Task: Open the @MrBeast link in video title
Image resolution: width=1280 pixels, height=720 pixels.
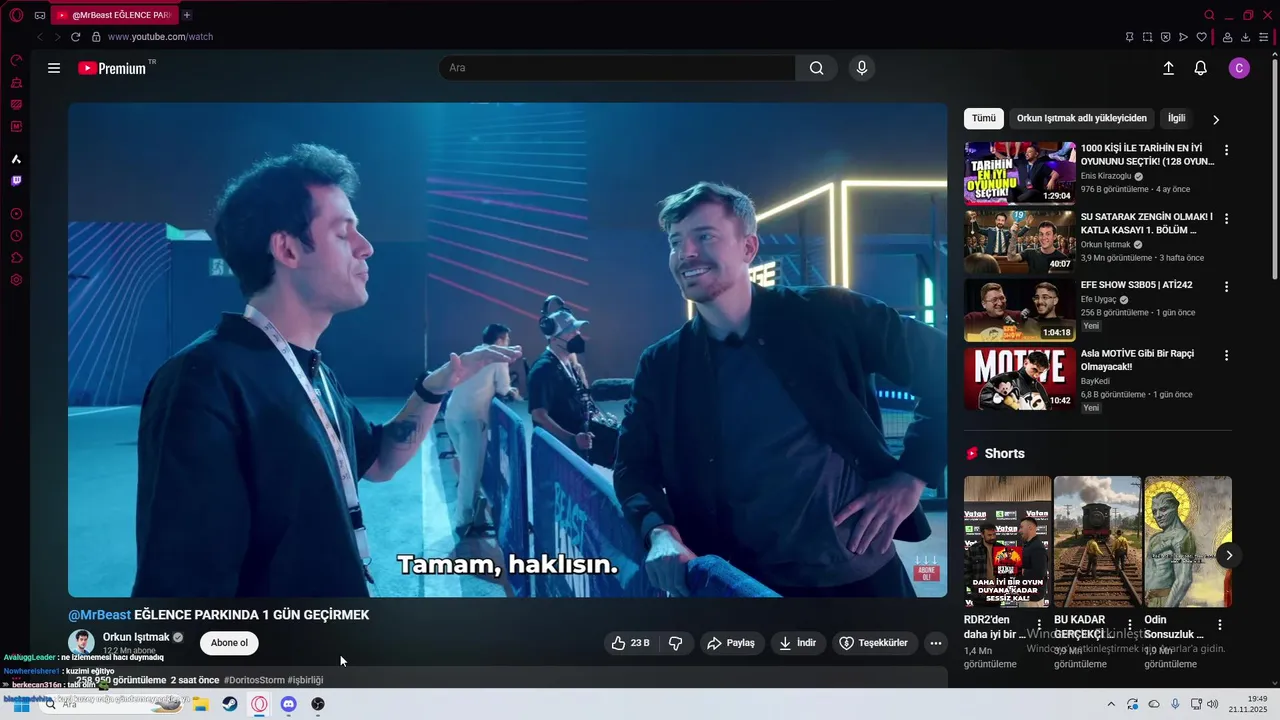Action: (99, 615)
